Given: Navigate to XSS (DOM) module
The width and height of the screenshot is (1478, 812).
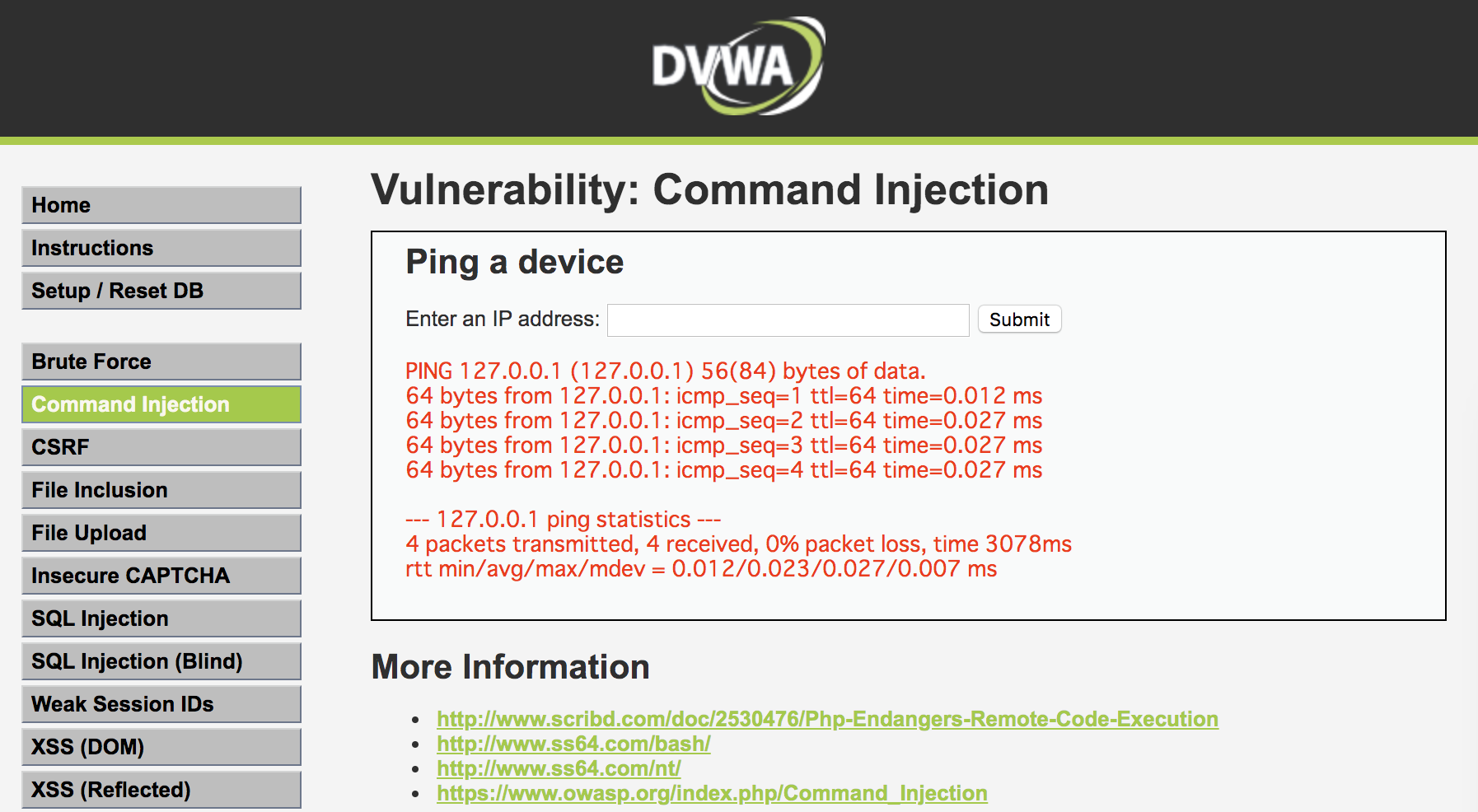Looking at the screenshot, I should (161, 747).
